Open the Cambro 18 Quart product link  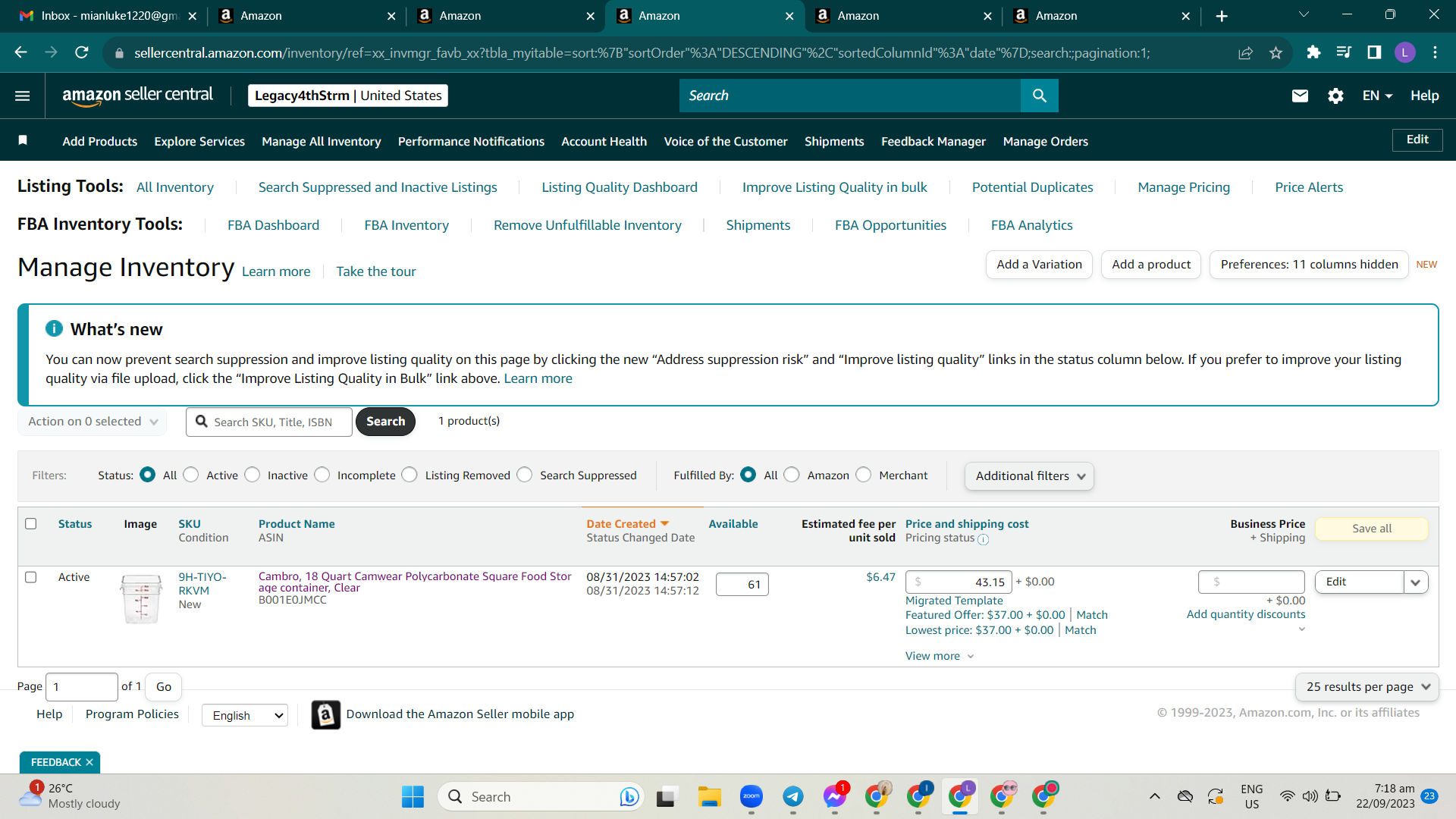[415, 582]
